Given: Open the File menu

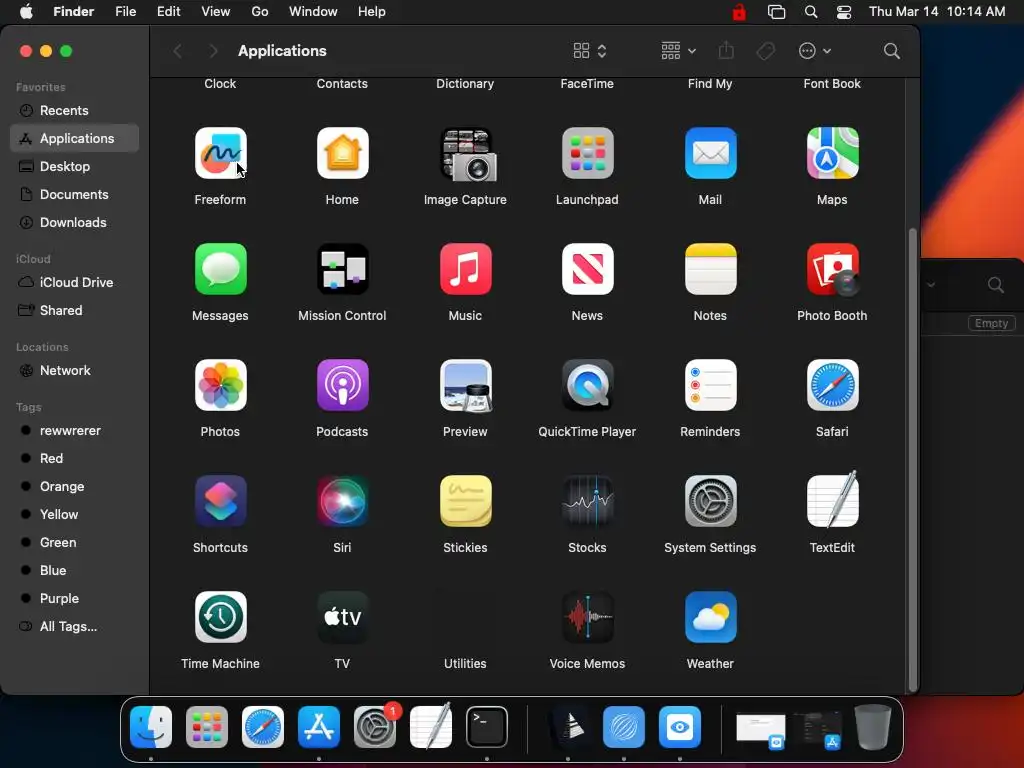Looking at the screenshot, I should [125, 12].
